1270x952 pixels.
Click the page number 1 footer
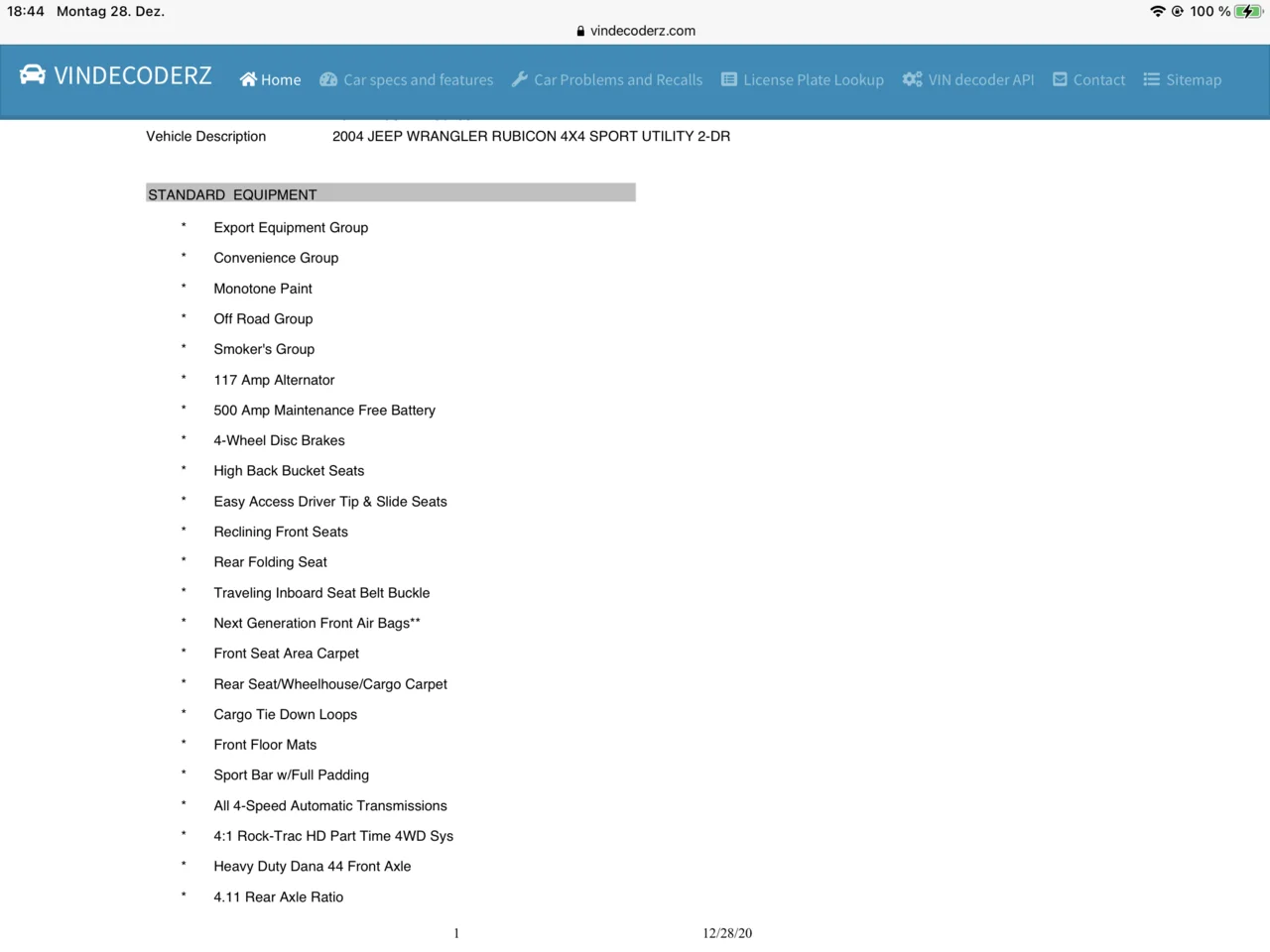pos(456,933)
